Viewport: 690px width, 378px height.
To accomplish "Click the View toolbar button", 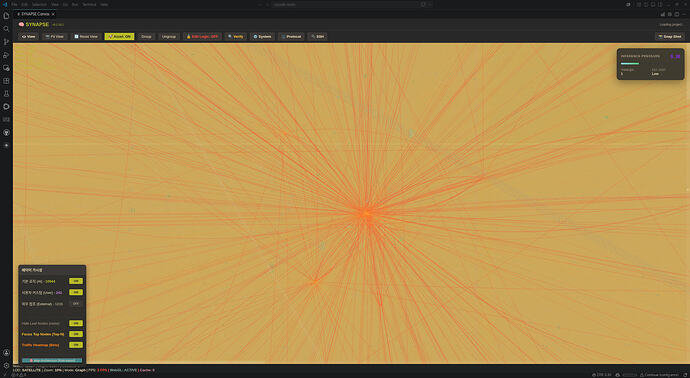I will click(29, 37).
